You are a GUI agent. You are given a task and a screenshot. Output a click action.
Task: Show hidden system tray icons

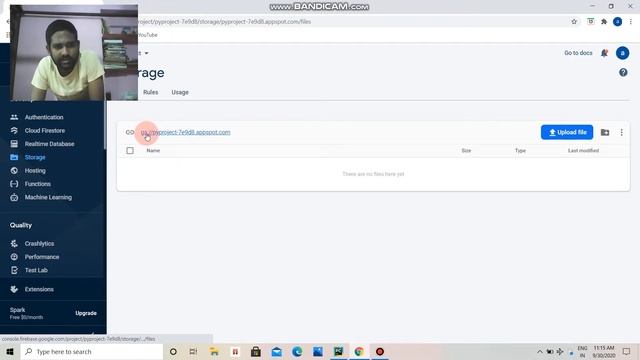(540, 351)
